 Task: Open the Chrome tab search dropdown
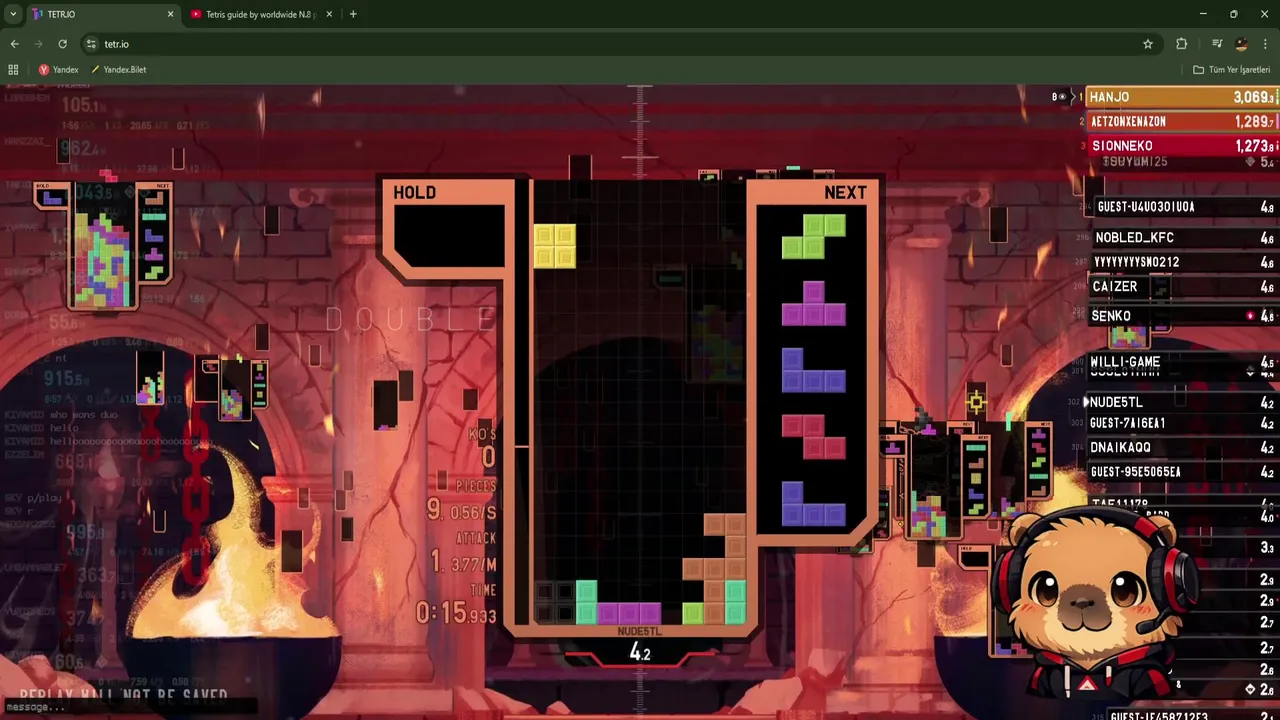pyautogui.click(x=13, y=14)
